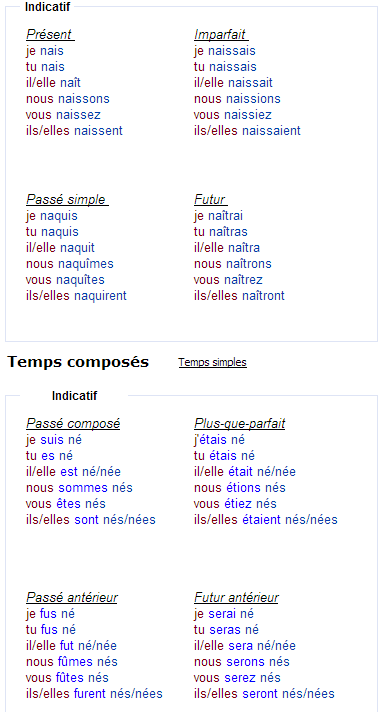Open the Passé antérieur heading
Image resolution: width=380 pixels, height=712 pixels.
point(72,598)
